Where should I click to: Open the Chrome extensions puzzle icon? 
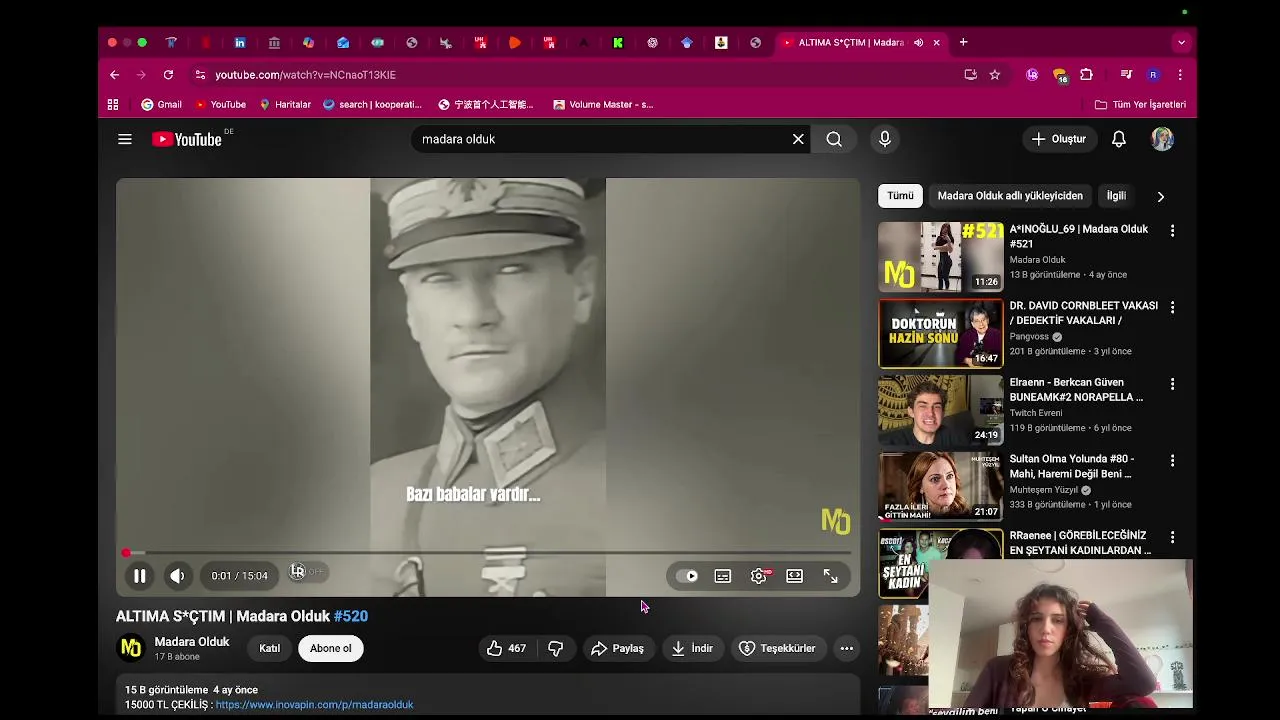pos(1087,75)
